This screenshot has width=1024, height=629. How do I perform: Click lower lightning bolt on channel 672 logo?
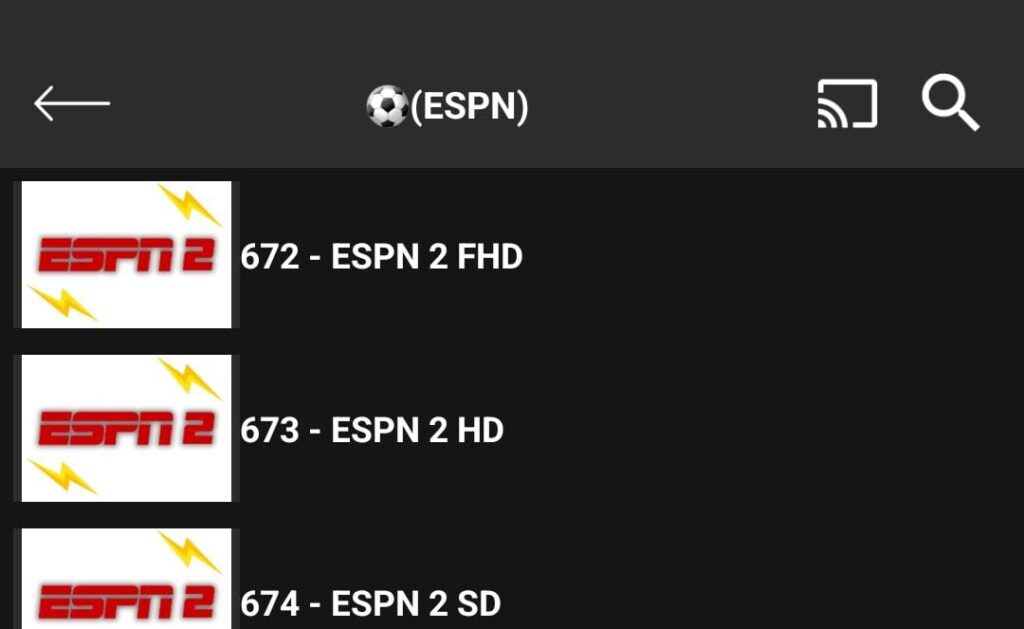60,303
